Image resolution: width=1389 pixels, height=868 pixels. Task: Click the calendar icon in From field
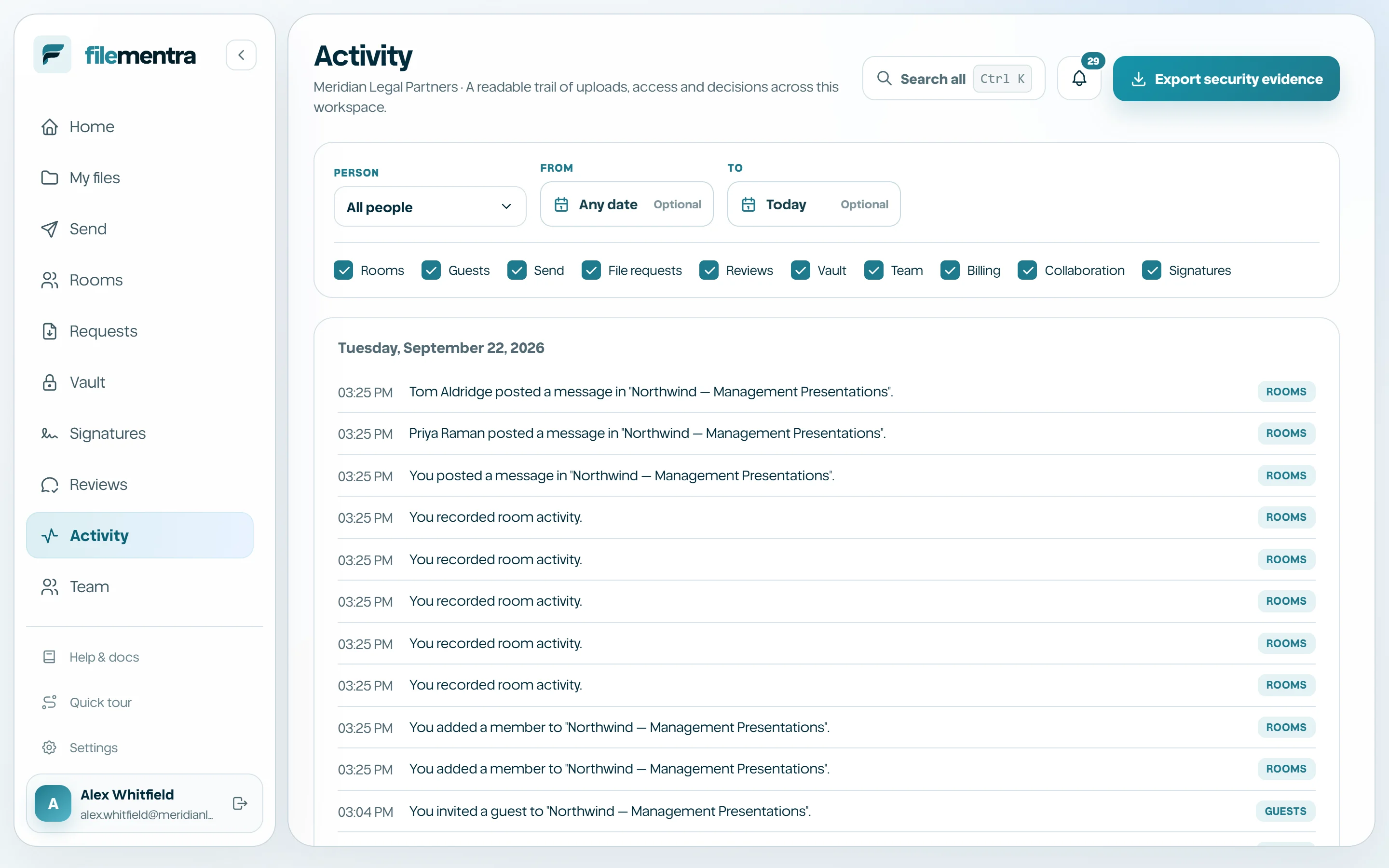point(561,204)
